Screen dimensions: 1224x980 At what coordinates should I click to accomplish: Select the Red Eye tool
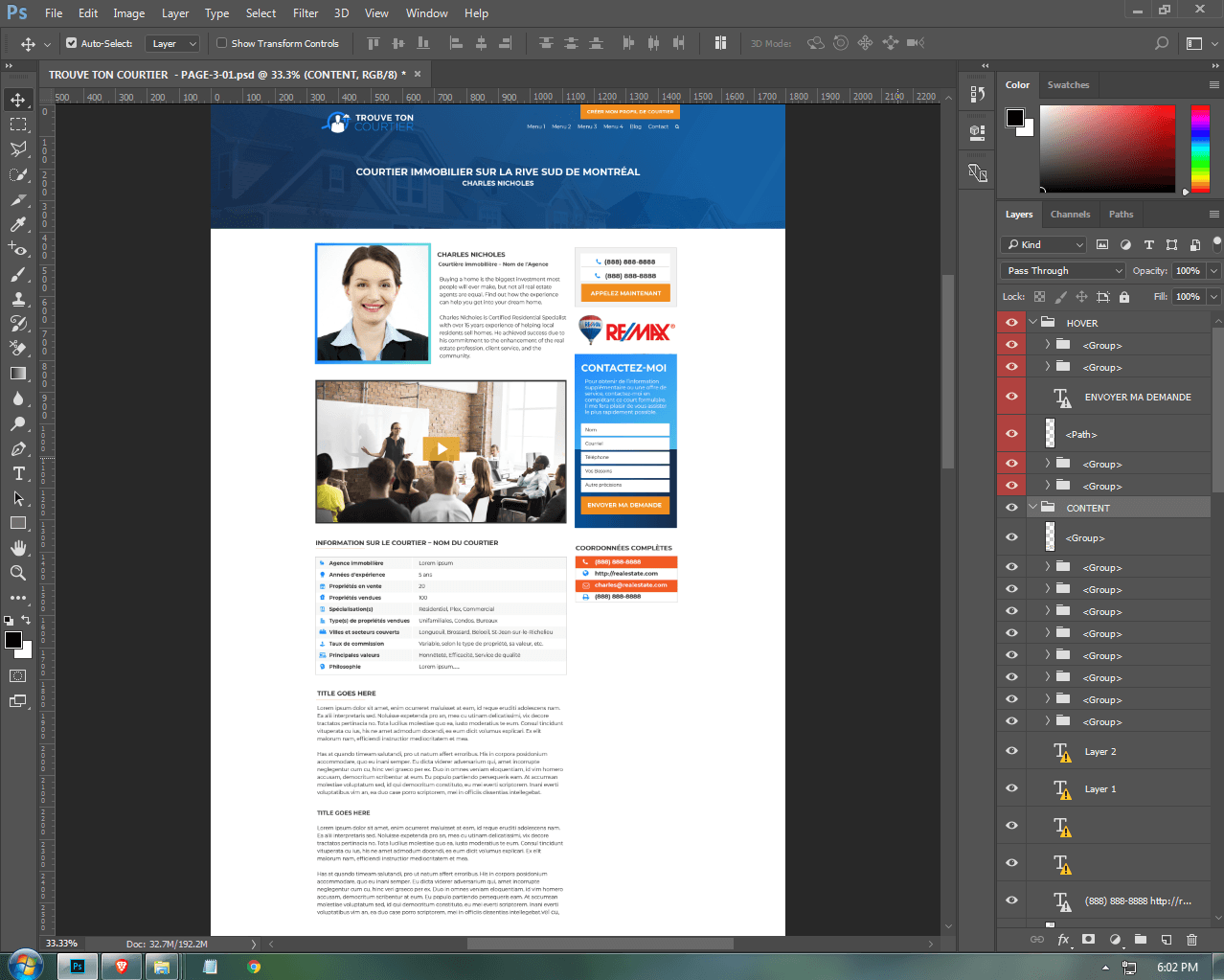tap(18, 249)
